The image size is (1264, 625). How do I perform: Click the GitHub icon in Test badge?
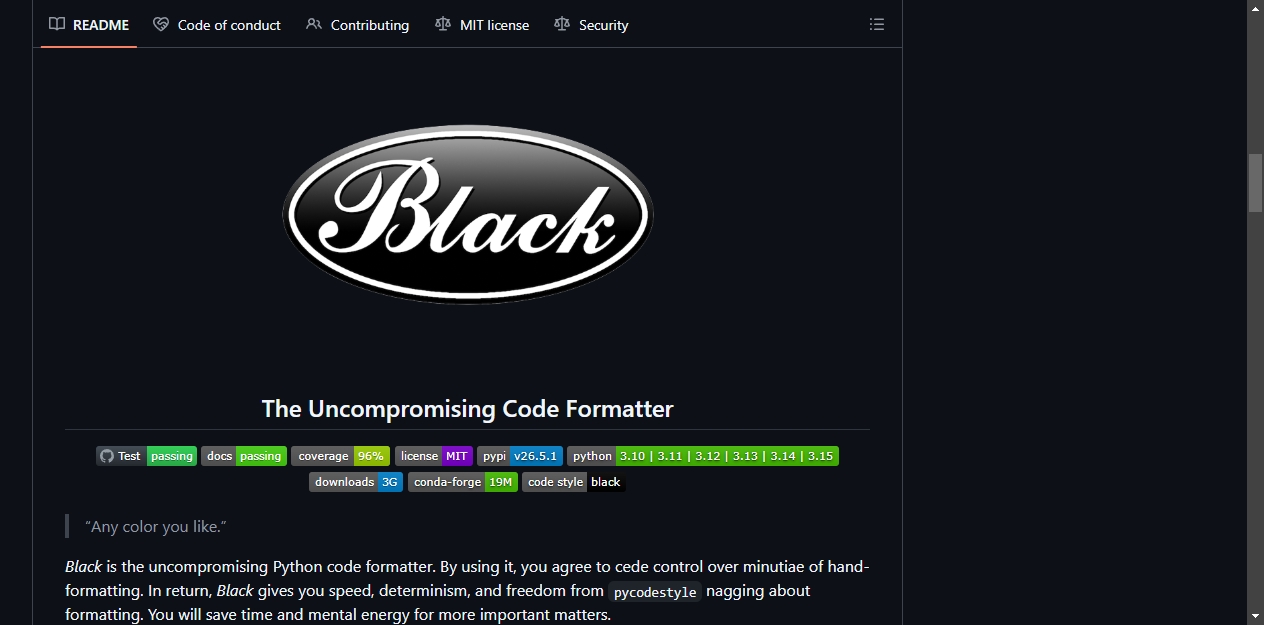[107, 456]
